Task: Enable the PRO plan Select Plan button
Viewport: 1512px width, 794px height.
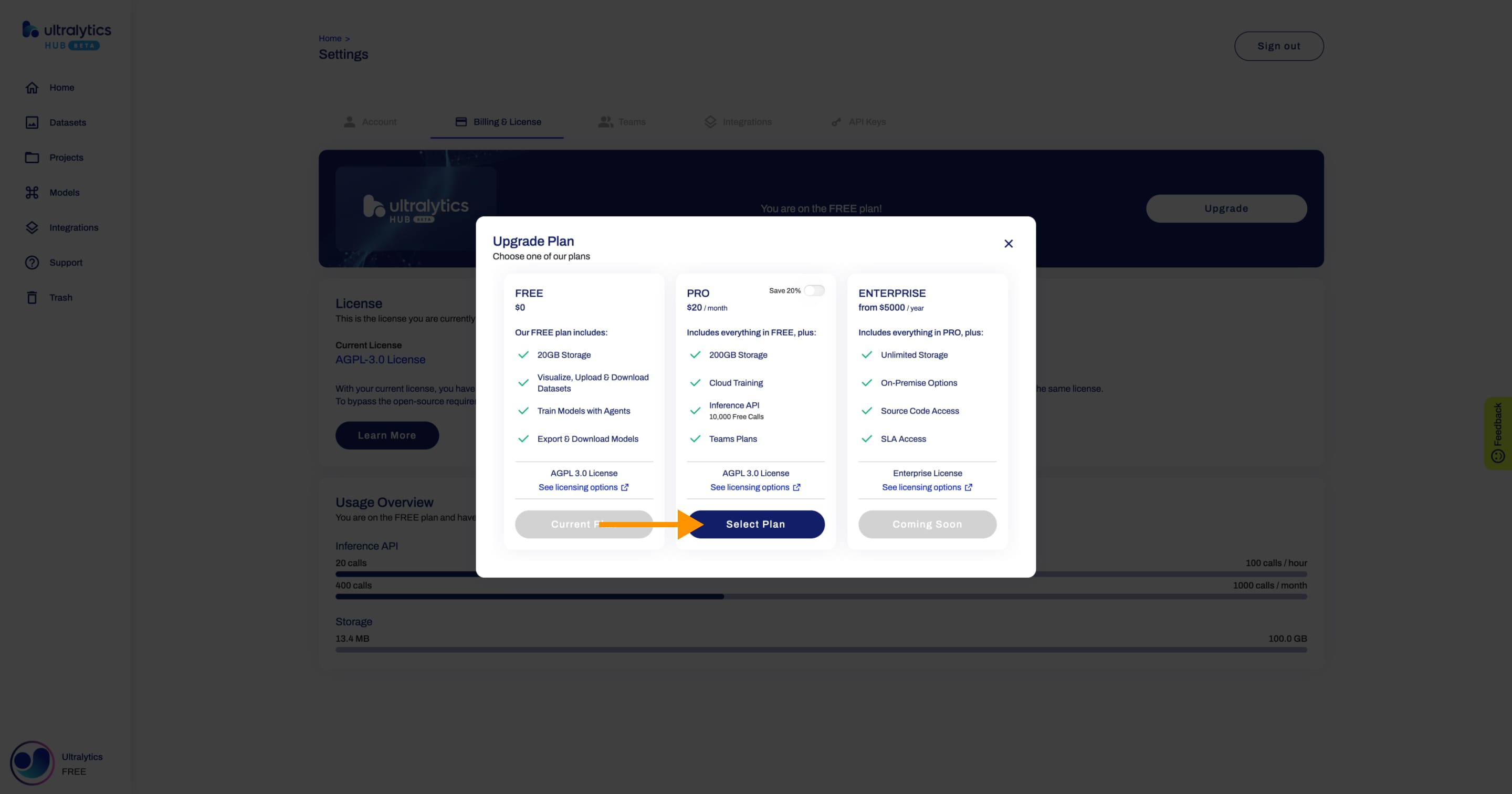Action: tap(756, 523)
